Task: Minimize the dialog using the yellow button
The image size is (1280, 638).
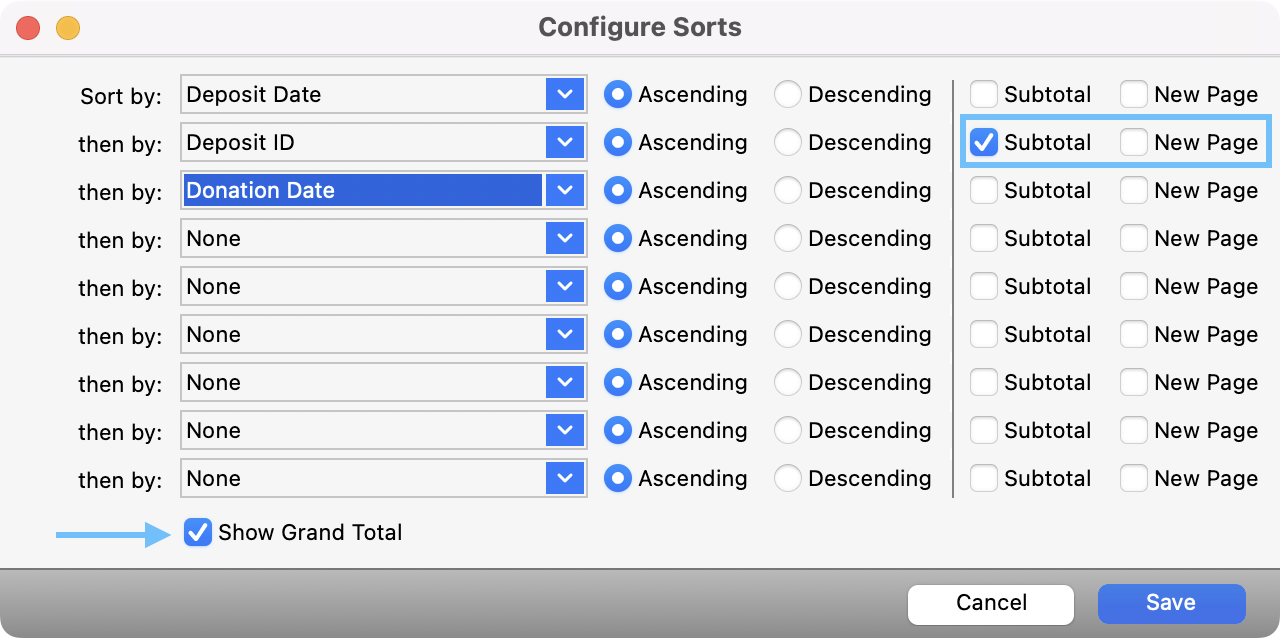Action: click(x=68, y=28)
